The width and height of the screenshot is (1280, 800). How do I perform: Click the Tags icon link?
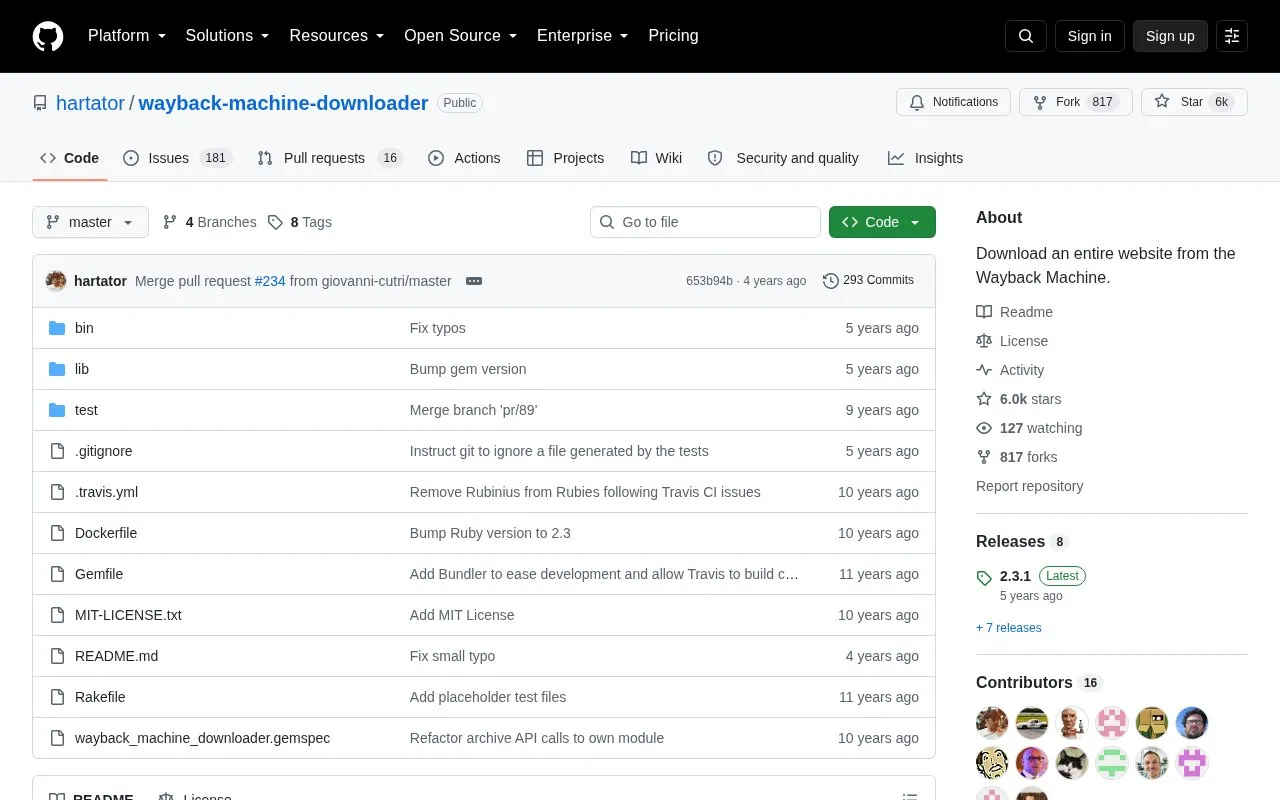299,222
